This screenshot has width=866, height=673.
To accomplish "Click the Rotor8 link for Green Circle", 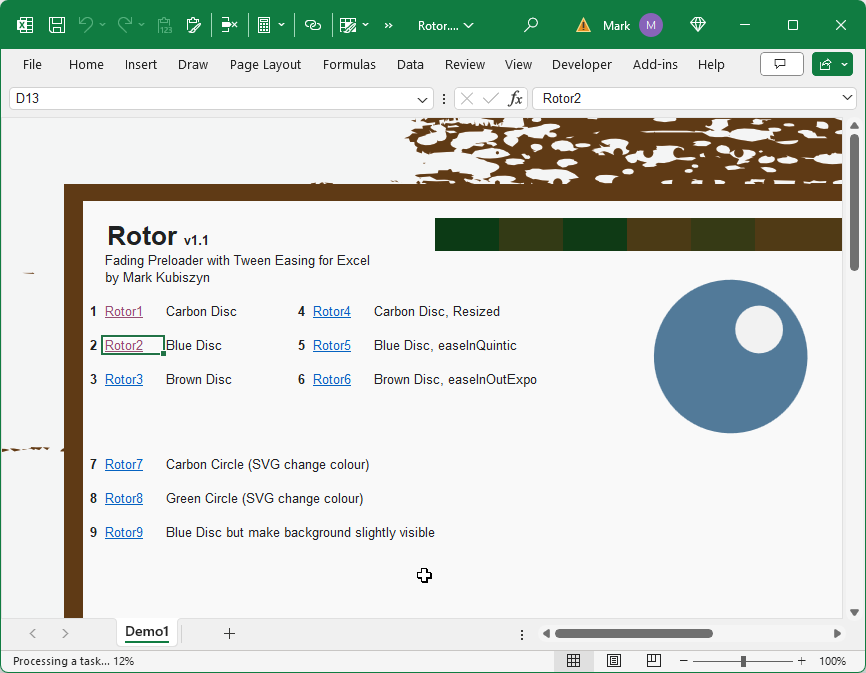I will coord(124,499).
